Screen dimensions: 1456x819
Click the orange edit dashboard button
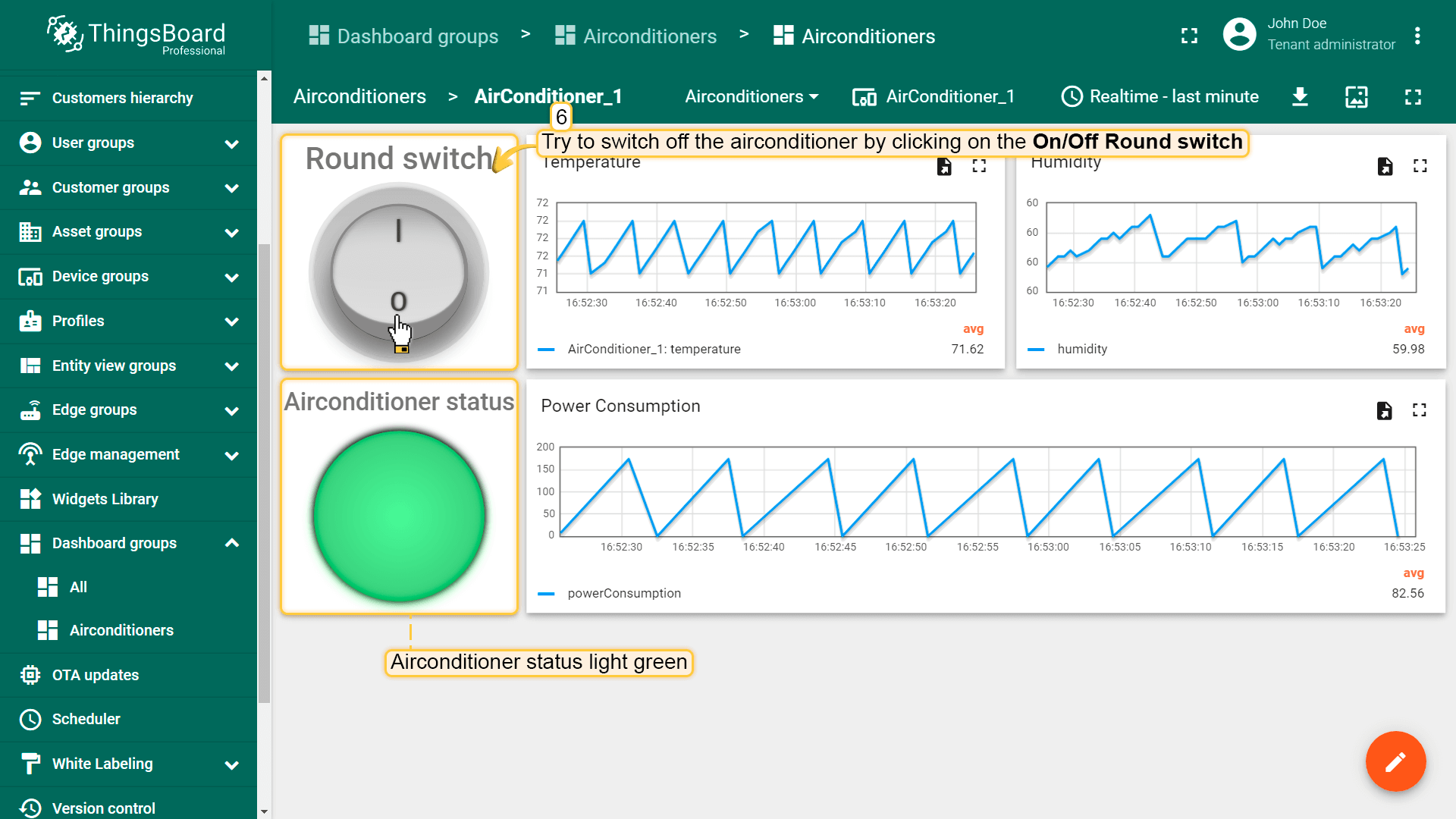point(1395,761)
